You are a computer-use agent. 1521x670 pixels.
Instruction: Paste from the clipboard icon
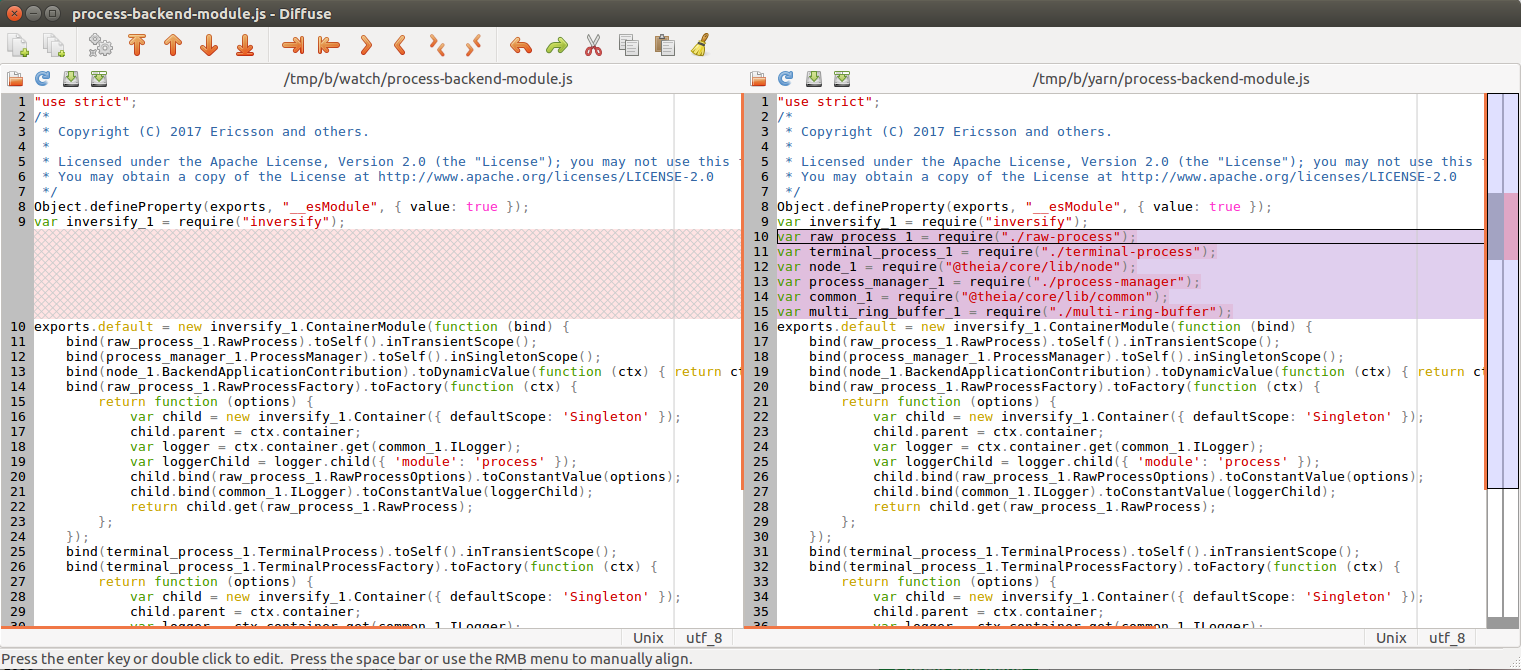point(664,45)
